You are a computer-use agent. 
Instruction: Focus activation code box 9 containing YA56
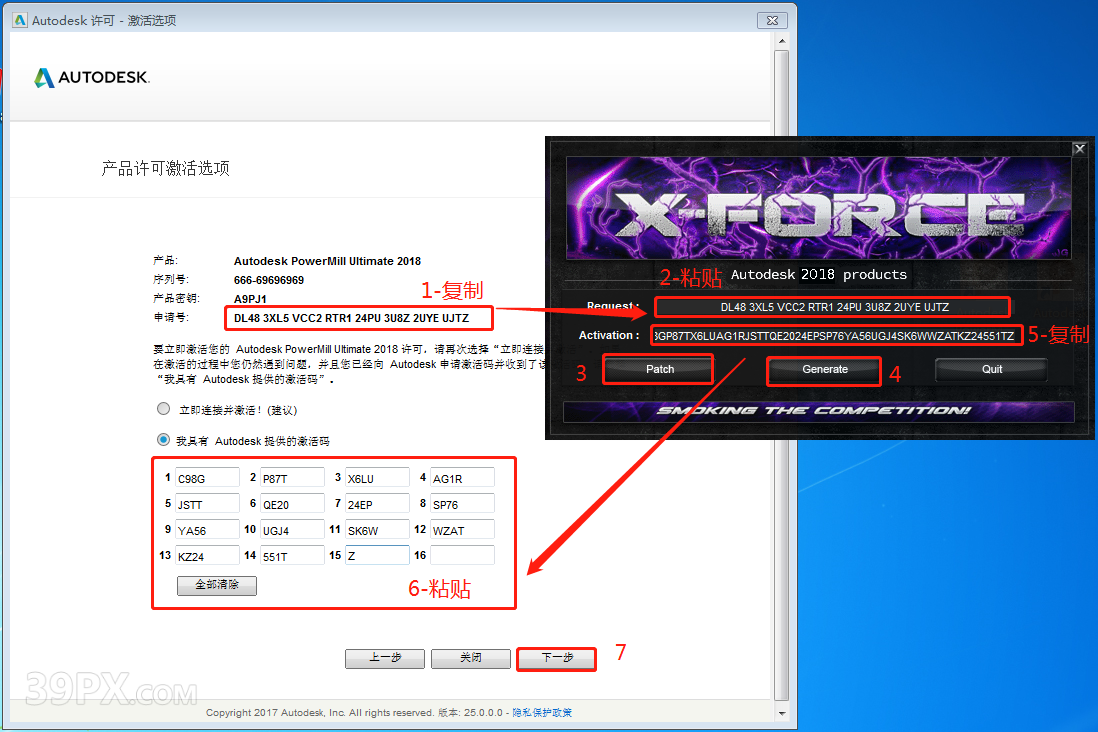point(207,530)
